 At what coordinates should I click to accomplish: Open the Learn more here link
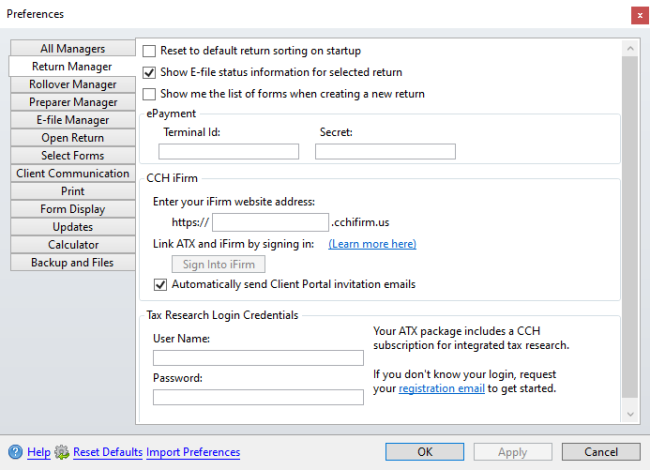click(x=372, y=244)
